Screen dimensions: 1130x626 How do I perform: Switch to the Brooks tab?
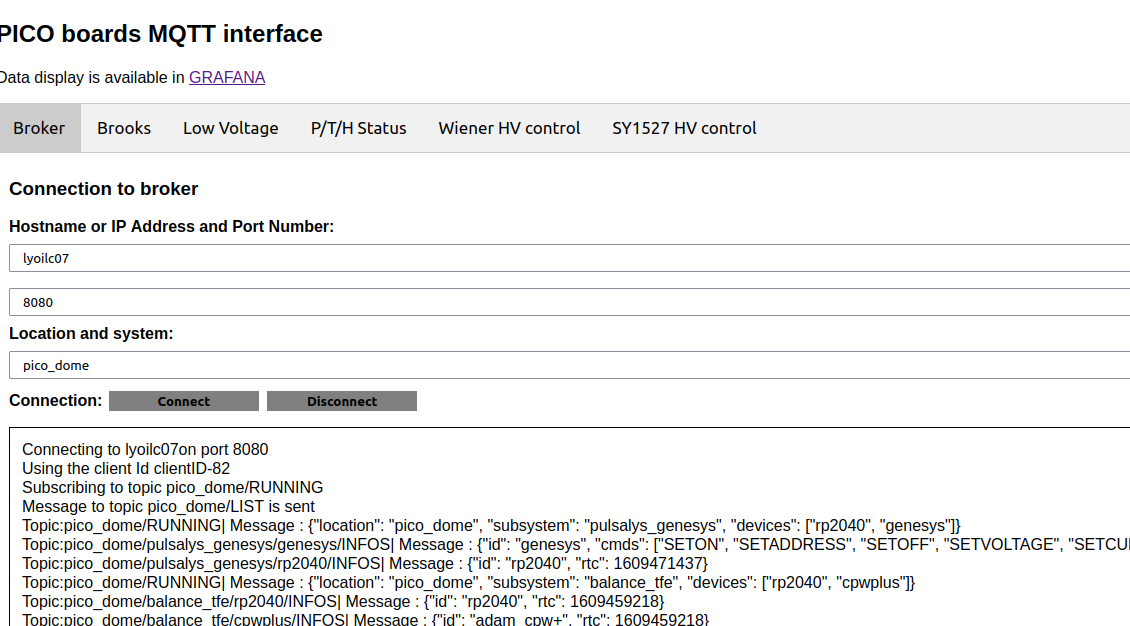[x=124, y=128]
